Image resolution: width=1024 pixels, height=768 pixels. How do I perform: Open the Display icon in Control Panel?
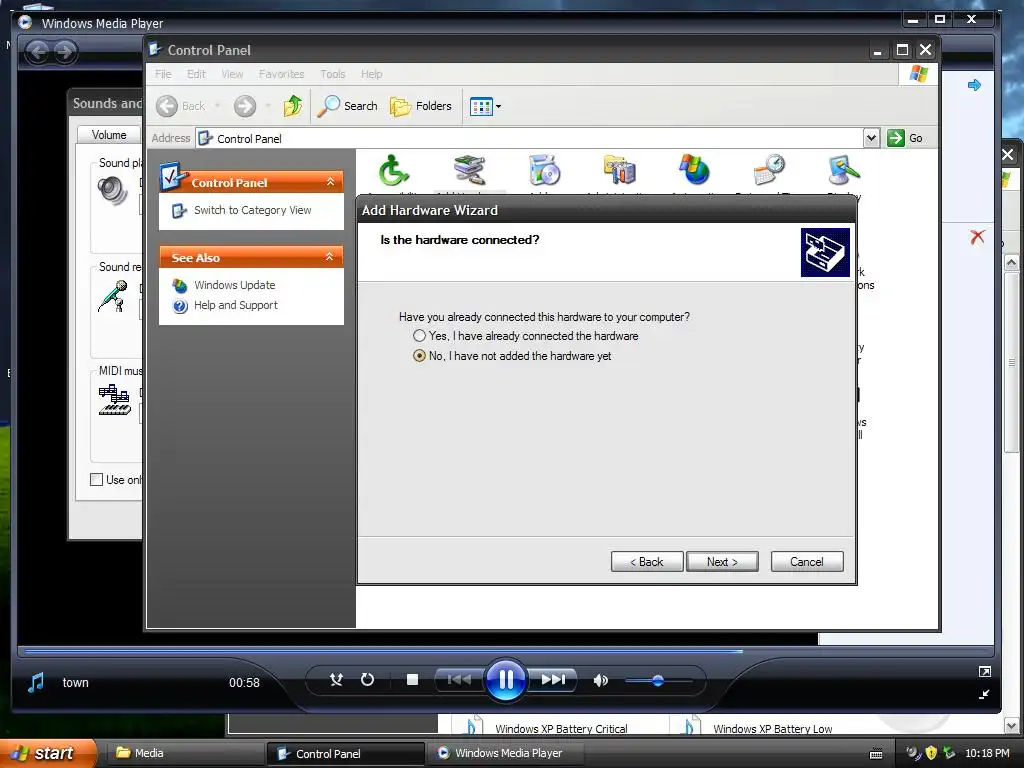coord(844,170)
